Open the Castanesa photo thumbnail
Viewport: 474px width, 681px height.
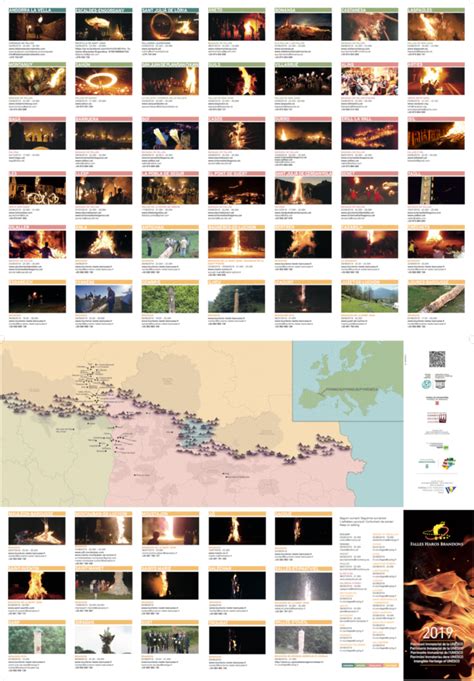pos(370,27)
